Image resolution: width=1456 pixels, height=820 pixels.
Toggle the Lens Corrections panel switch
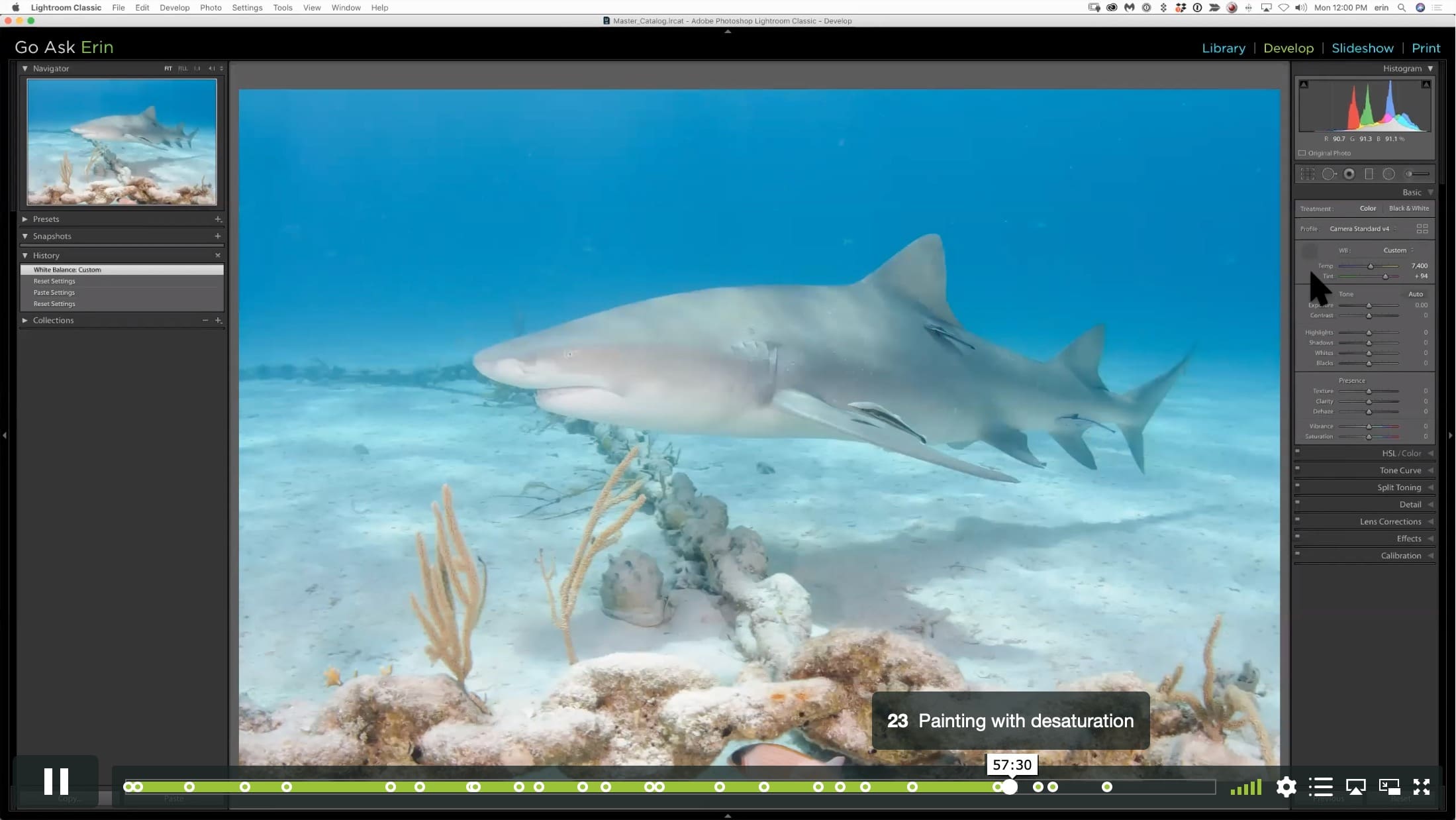pyautogui.click(x=1298, y=519)
